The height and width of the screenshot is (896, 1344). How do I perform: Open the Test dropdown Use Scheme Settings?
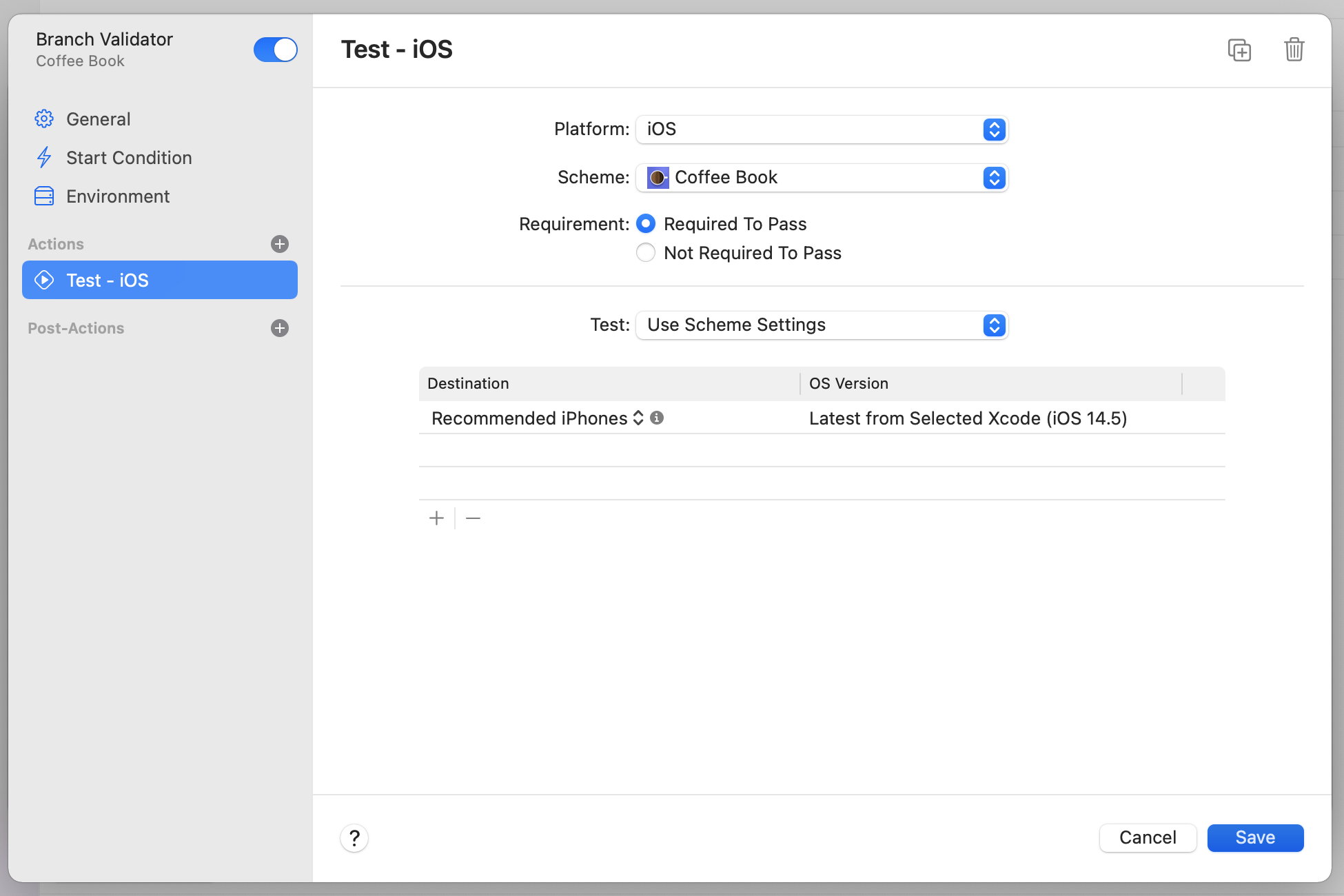click(822, 325)
